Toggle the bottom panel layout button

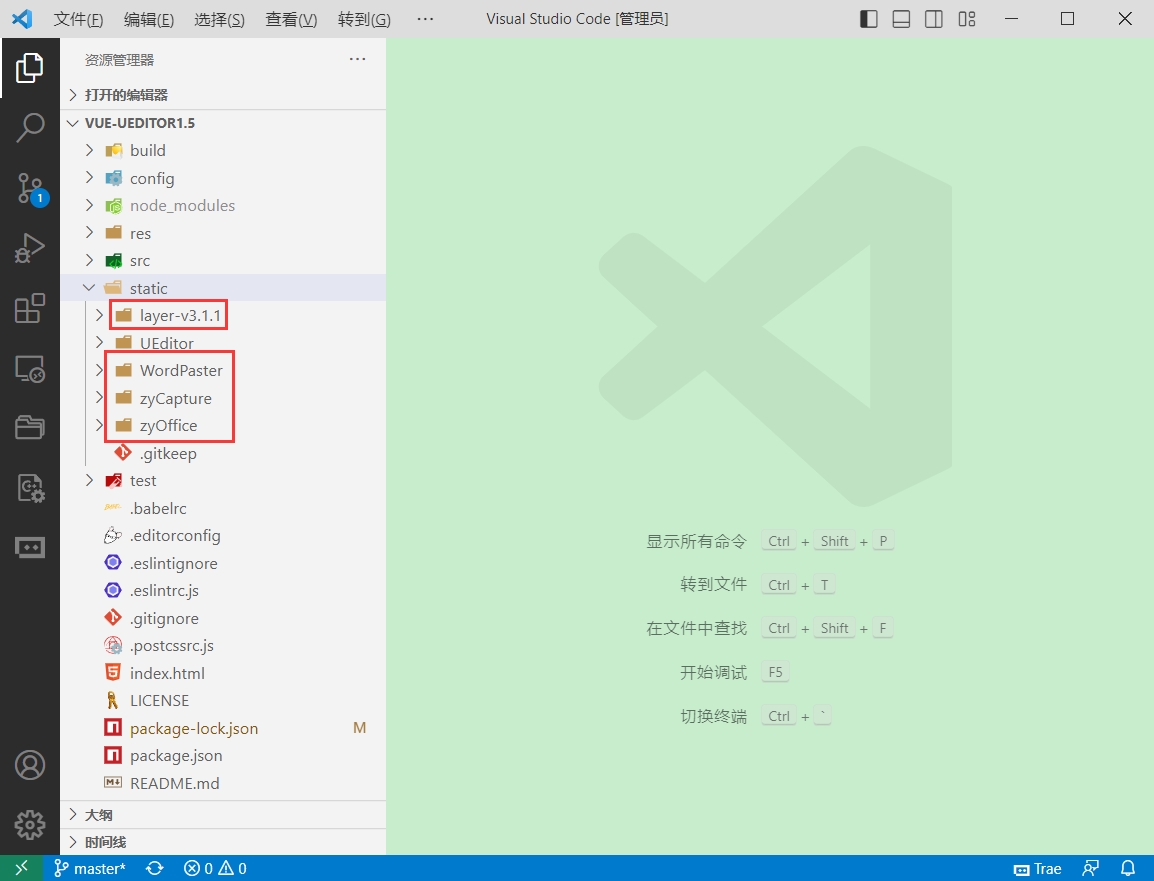(901, 19)
